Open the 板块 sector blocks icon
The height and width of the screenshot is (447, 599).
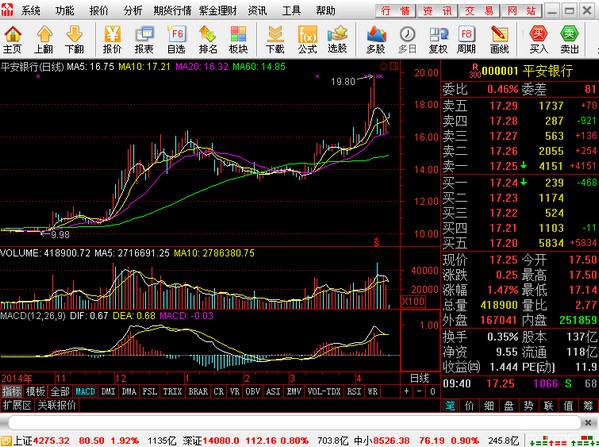(x=238, y=39)
